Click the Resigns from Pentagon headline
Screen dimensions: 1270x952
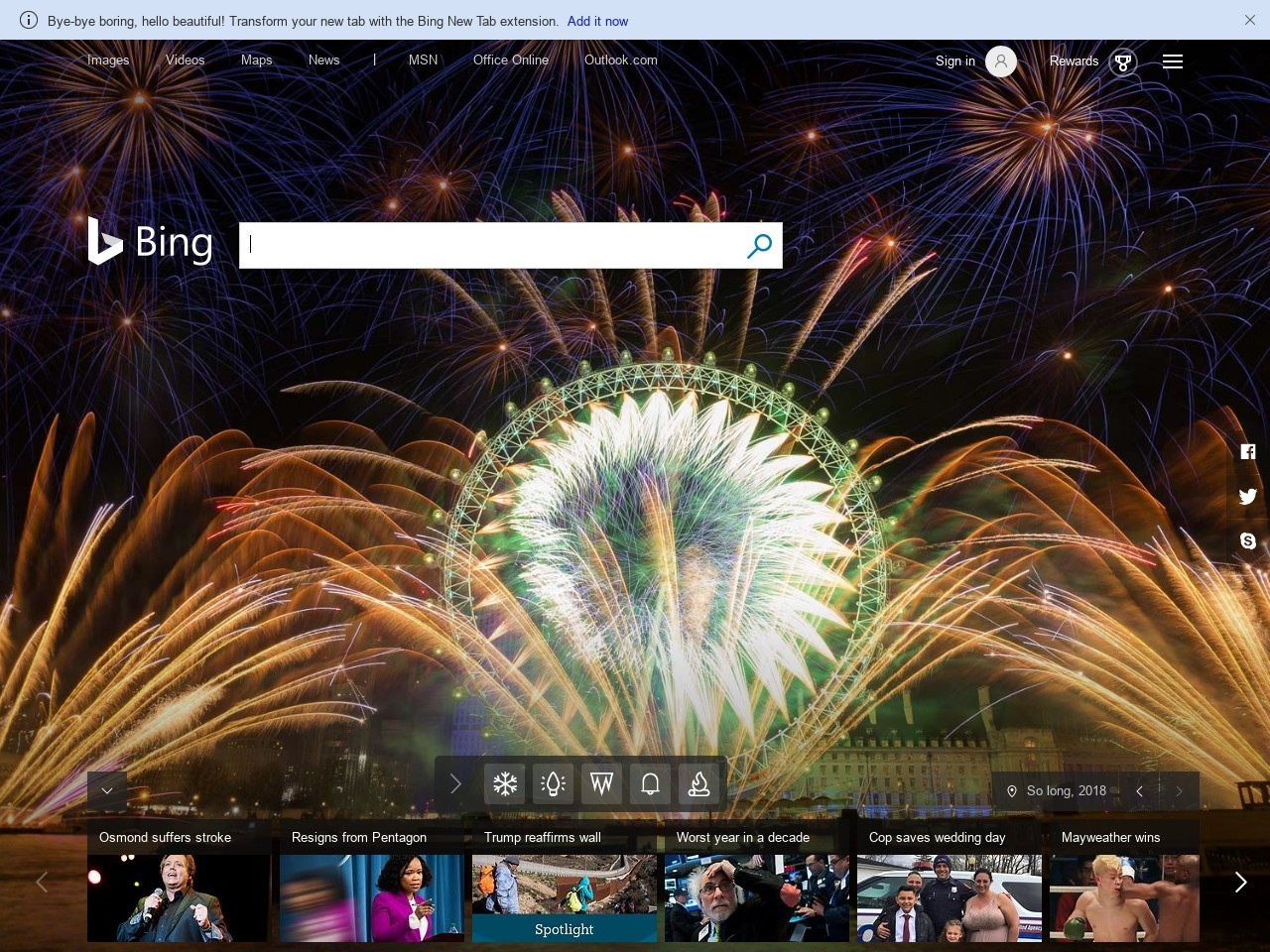[359, 837]
